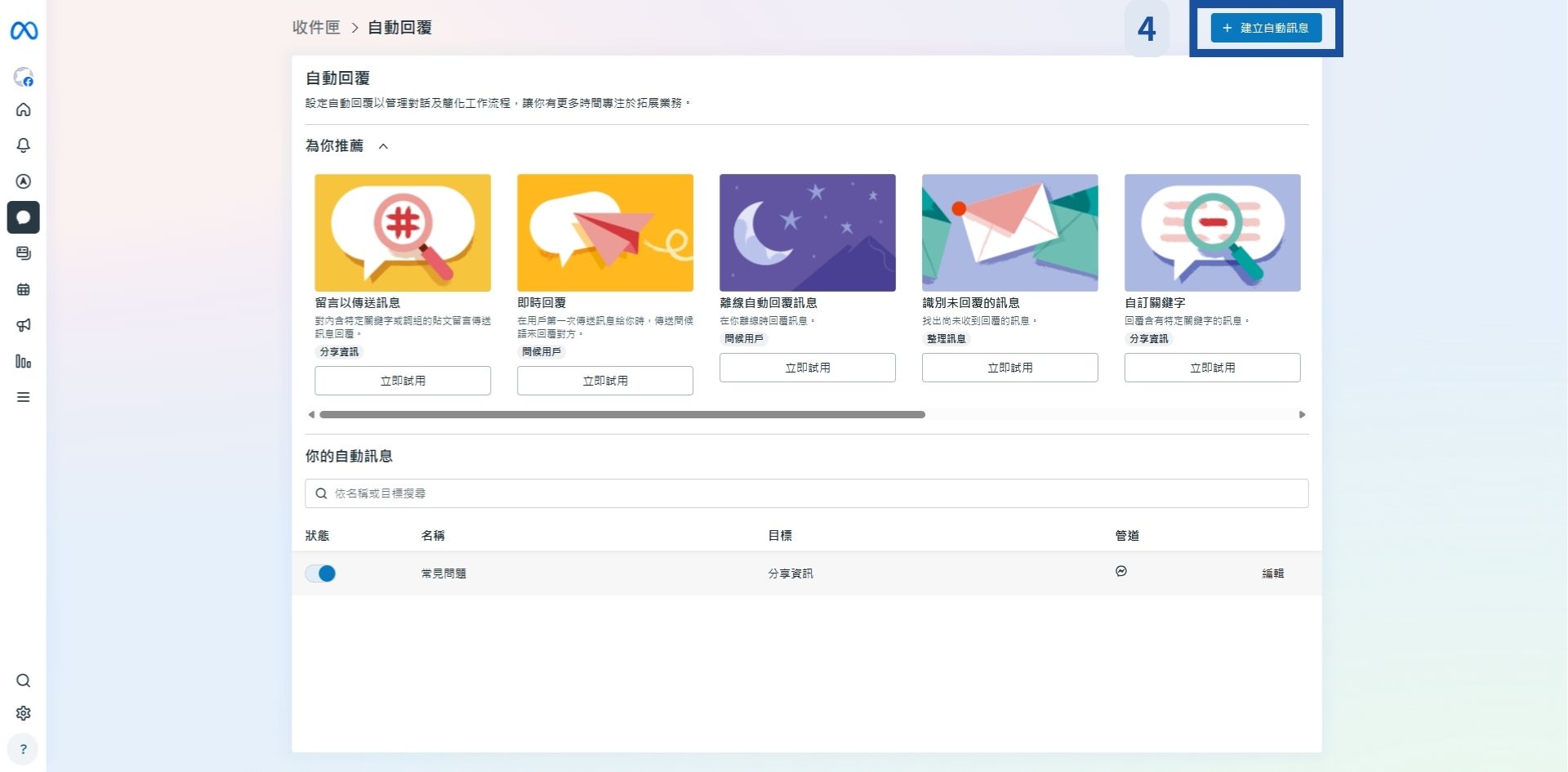This screenshot has height=772, width=1568.
Task: Open notifications via the bell icon
Action: pyautogui.click(x=24, y=145)
